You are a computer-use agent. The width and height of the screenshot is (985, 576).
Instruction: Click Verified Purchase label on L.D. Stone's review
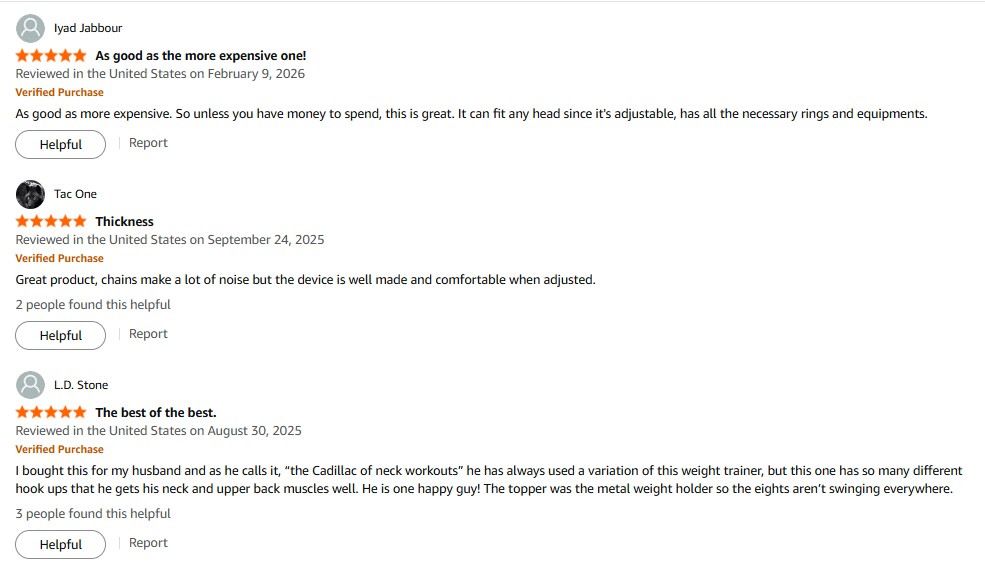(x=59, y=449)
